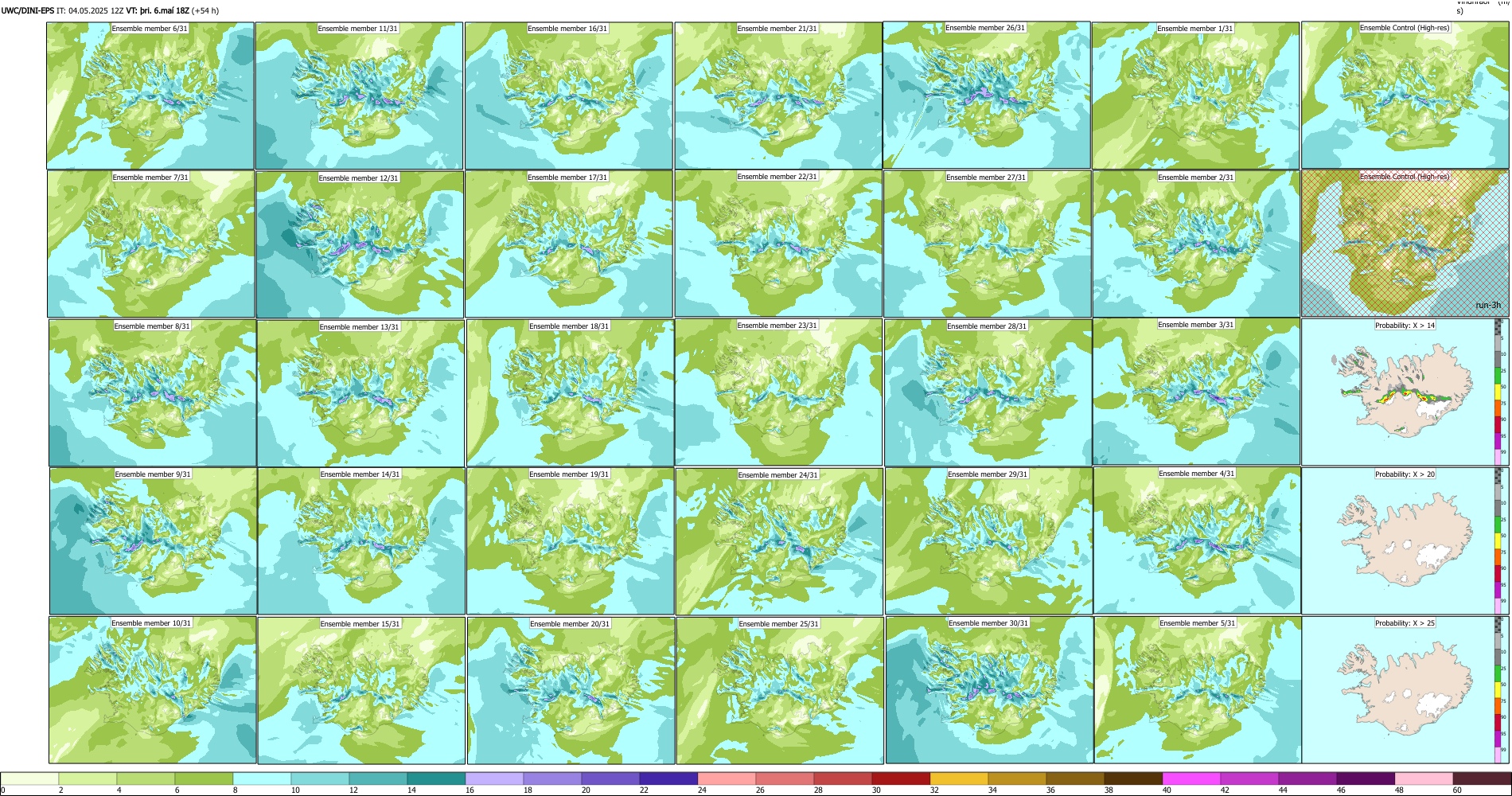Open the Ensemble member 26/31 panel
The width and height of the screenshot is (1512, 796).
tap(987, 95)
